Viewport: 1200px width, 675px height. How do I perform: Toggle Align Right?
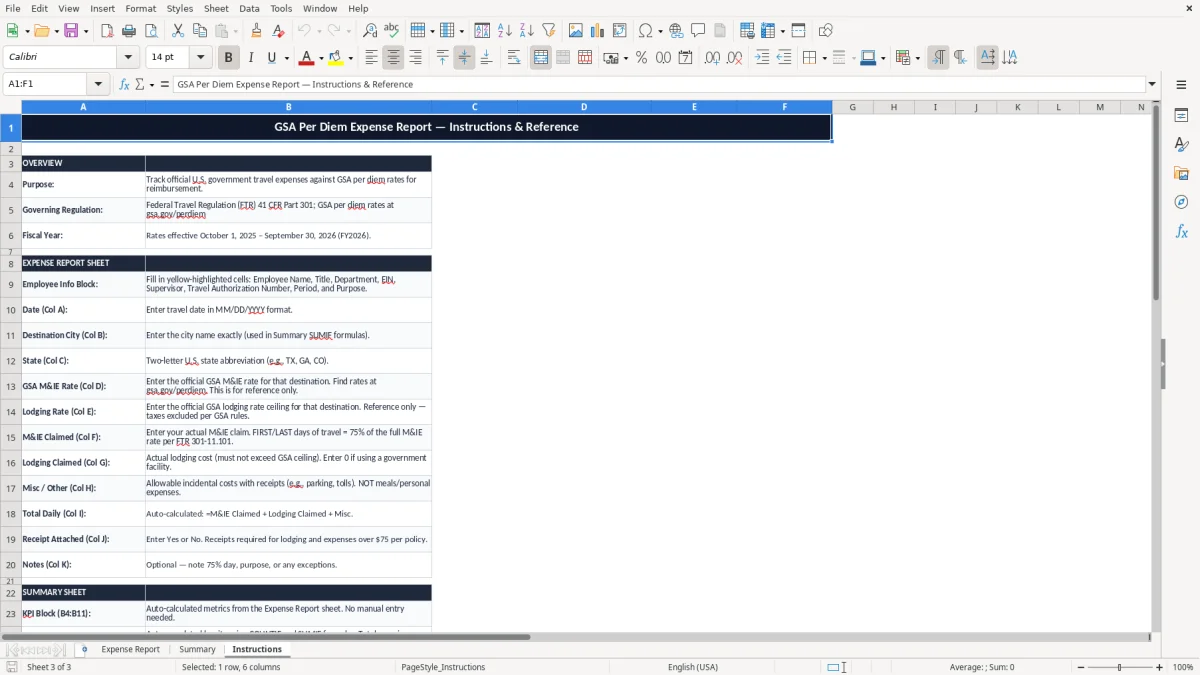click(x=415, y=58)
